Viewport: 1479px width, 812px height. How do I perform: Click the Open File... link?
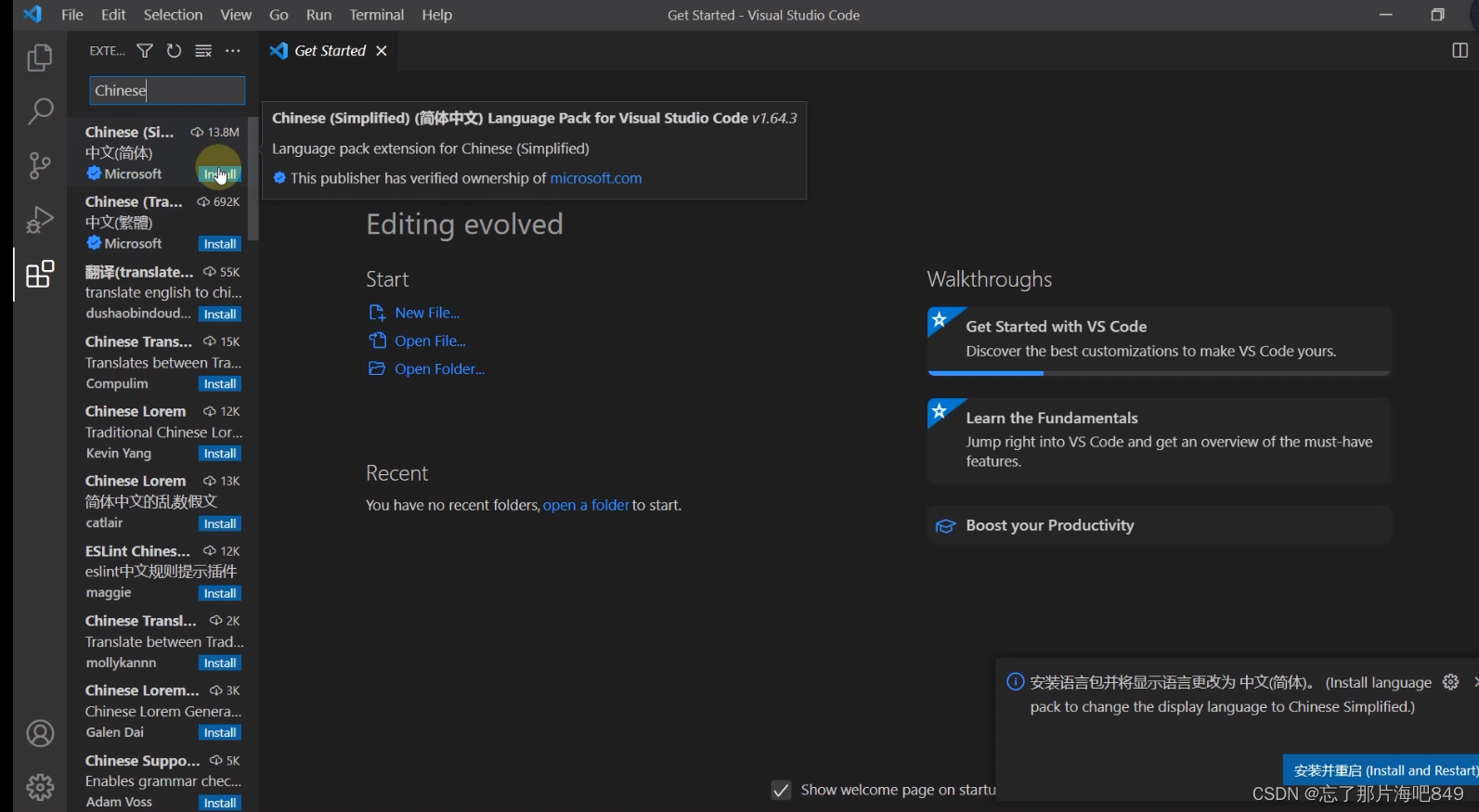coord(430,341)
